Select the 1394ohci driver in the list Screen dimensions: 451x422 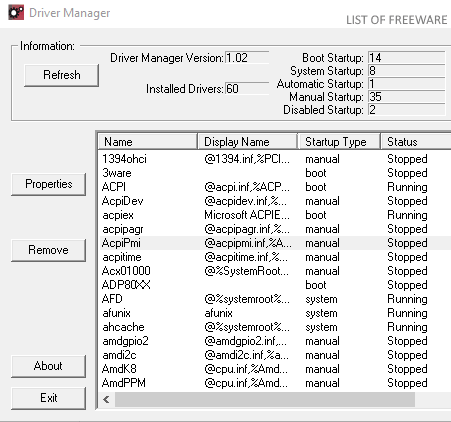(275, 159)
